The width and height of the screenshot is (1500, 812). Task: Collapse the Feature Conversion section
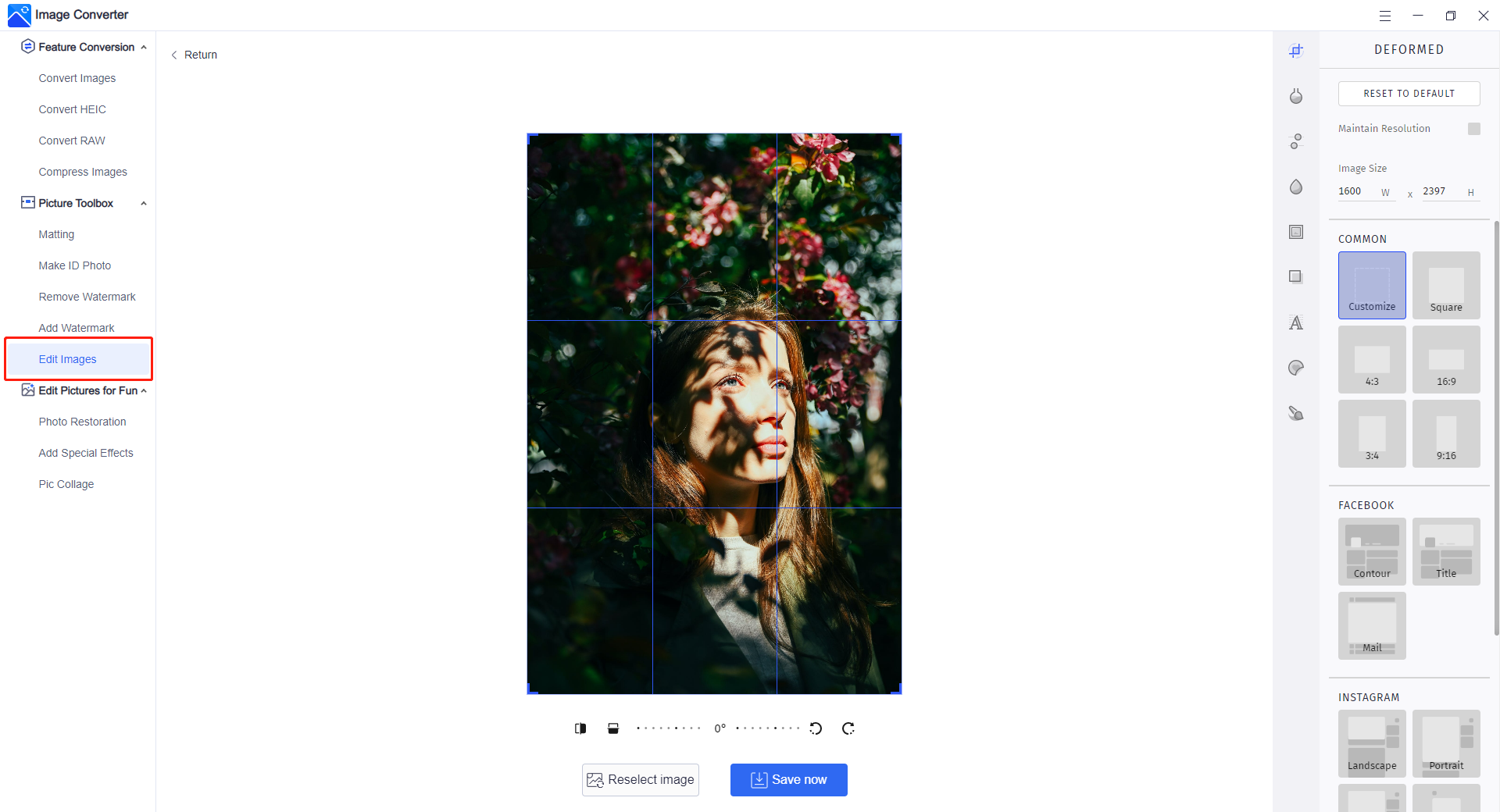(144, 48)
